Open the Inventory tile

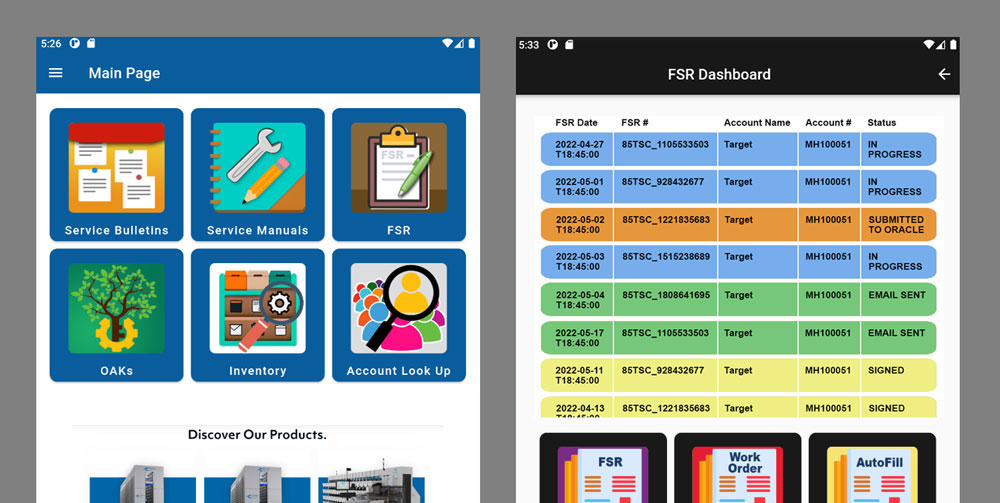click(x=257, y=314)
